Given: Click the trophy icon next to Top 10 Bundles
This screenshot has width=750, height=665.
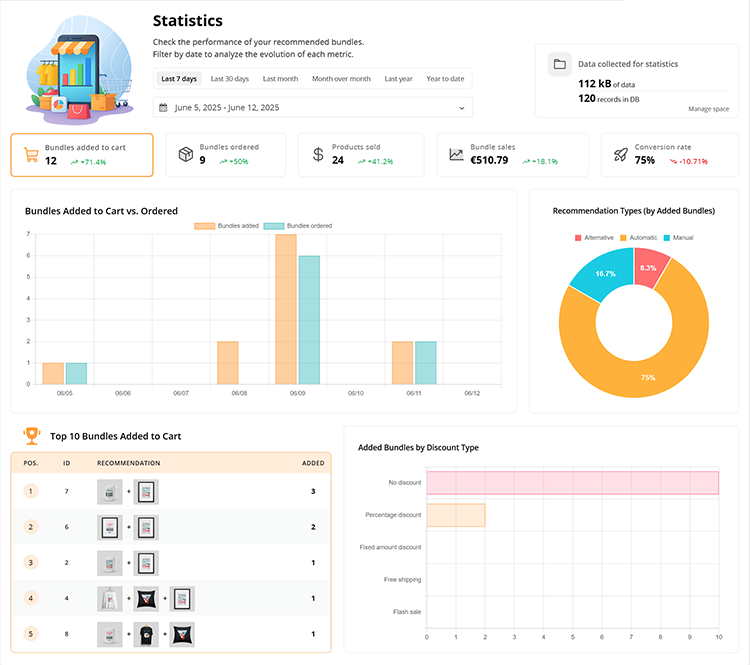Looking at the screenshot, I should 32,436.
